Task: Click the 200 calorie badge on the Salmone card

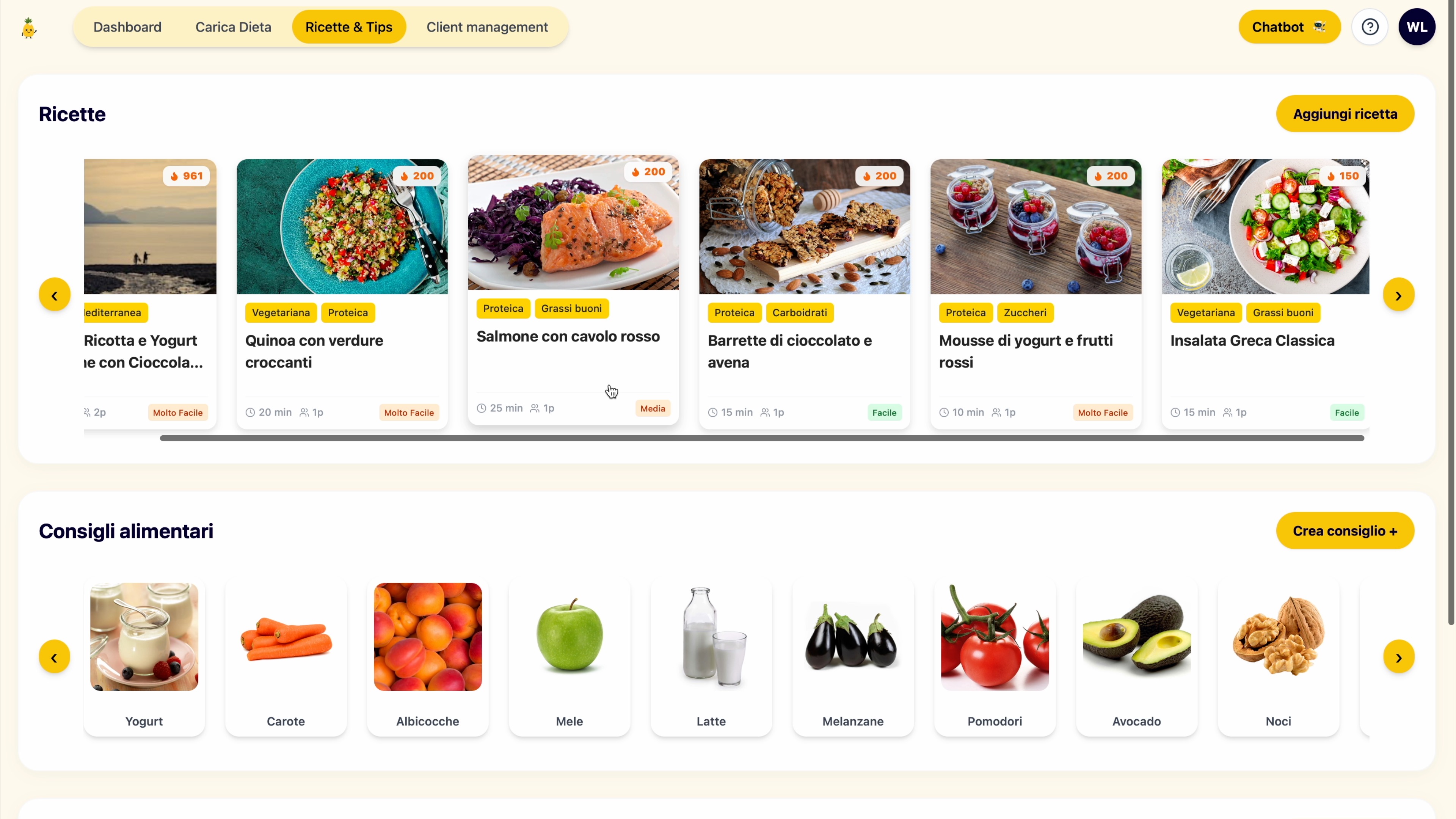Action: 648,172
